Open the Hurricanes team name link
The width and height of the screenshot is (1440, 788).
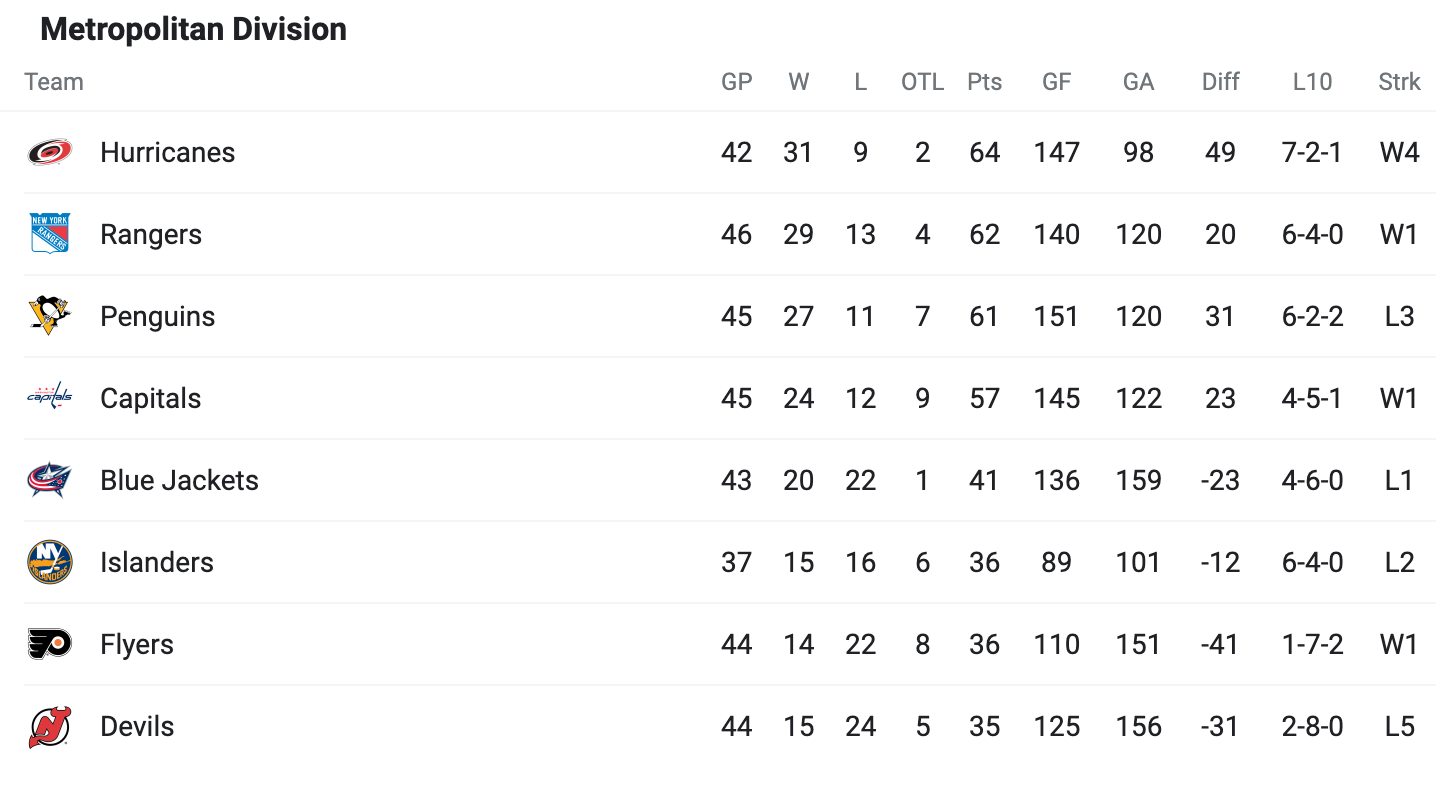(168, 152)
